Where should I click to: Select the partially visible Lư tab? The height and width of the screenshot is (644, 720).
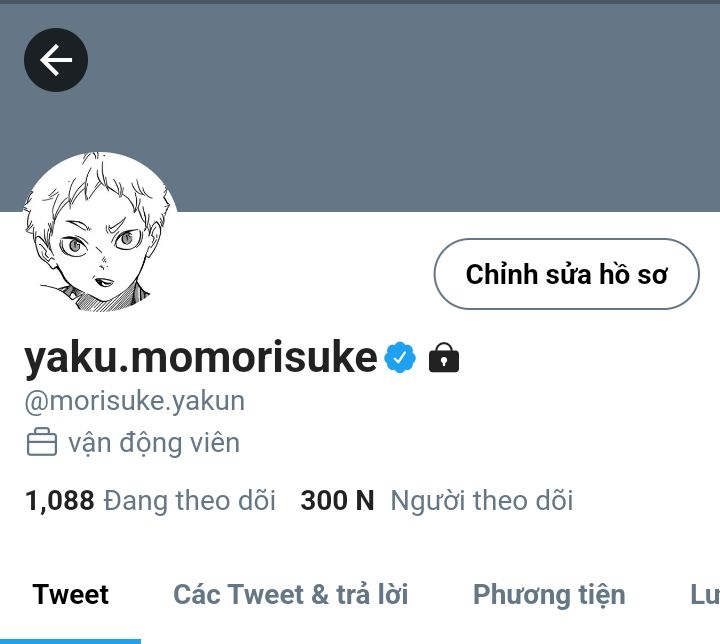point(705,594)
